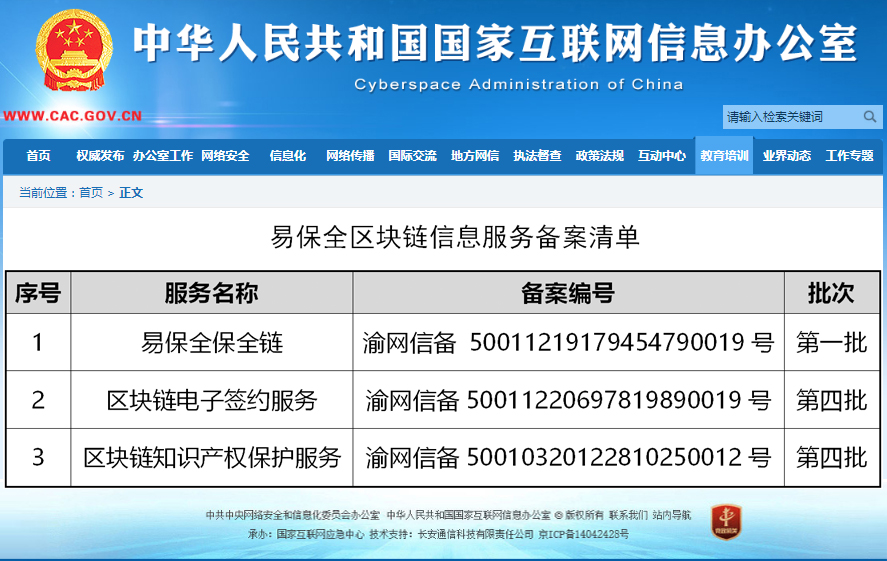The width and height of the screenshot is (887, 561).
Task: Open the 互动中心 navigation tab
Action: click(x=662, y=156)
